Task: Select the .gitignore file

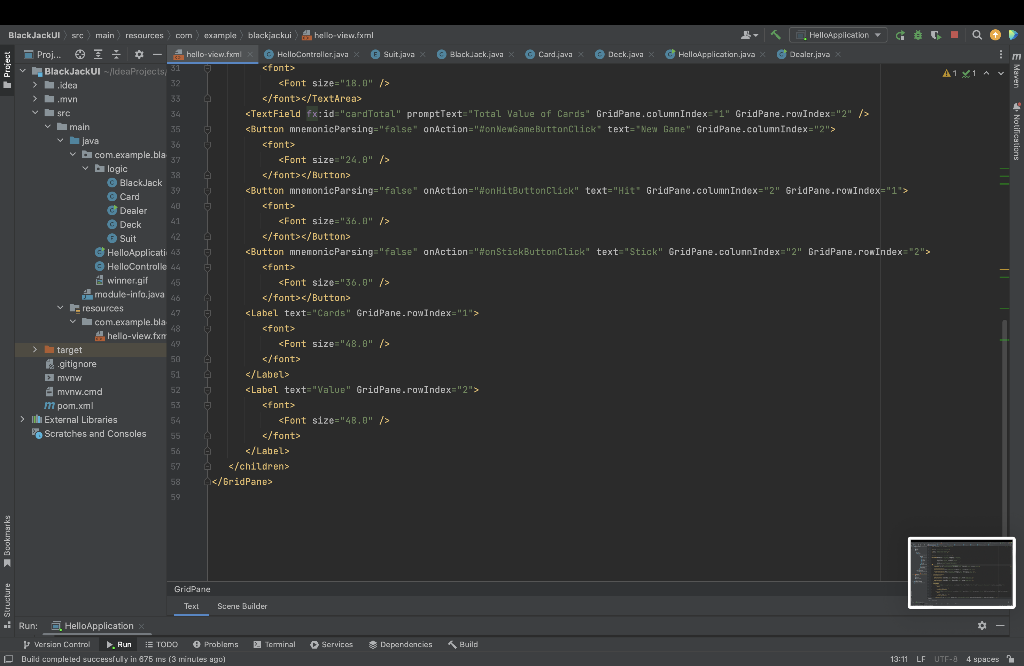Action: pyautogui.click(x=76, y=364)
